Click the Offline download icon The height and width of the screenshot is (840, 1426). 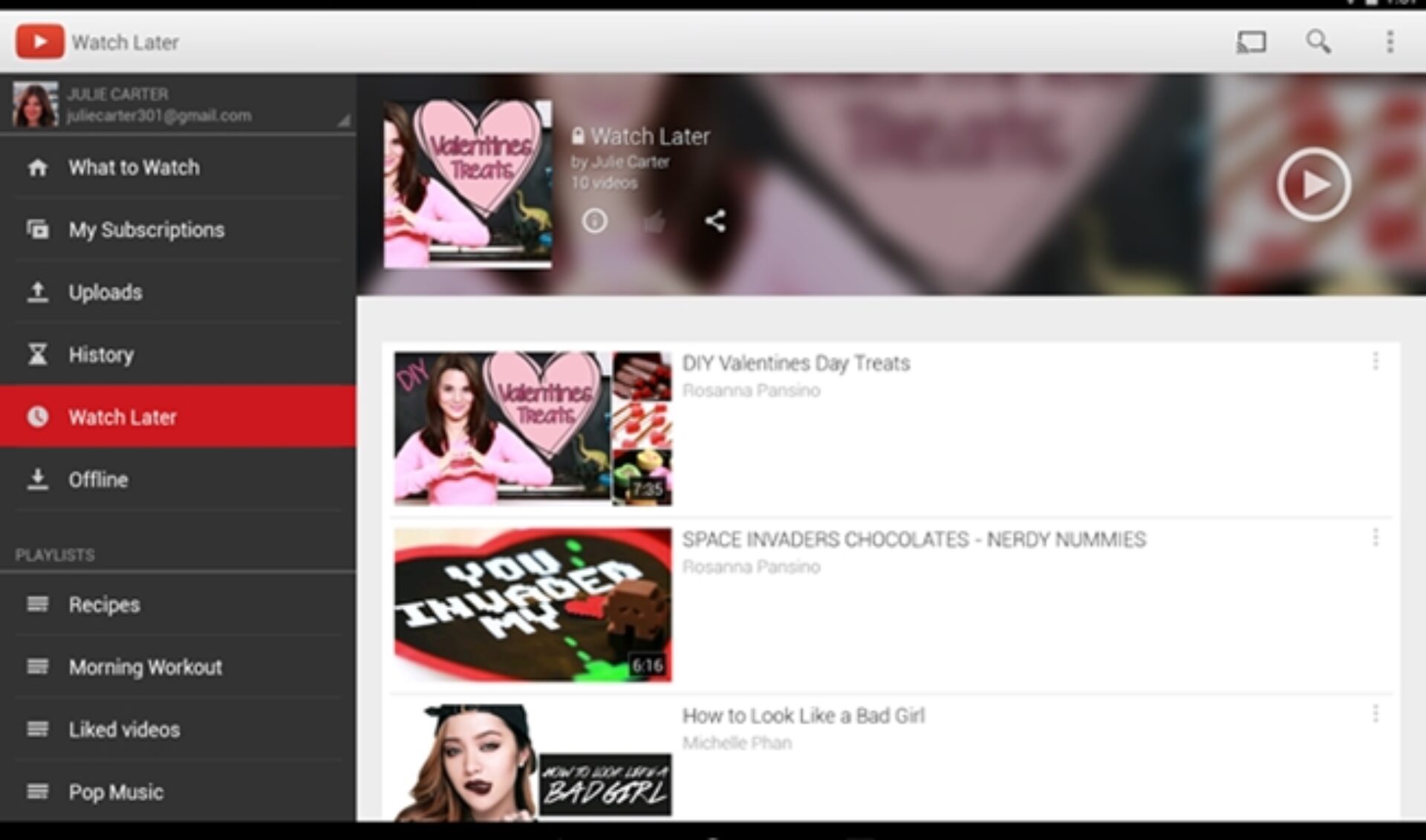(38, 479)
